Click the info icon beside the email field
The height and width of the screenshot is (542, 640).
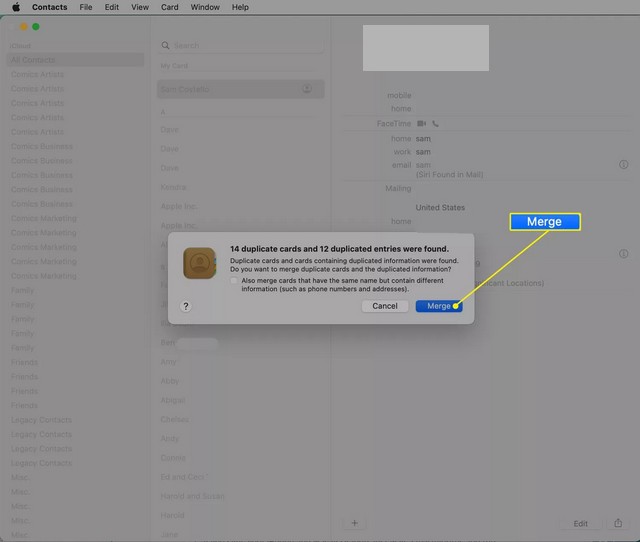623,164
